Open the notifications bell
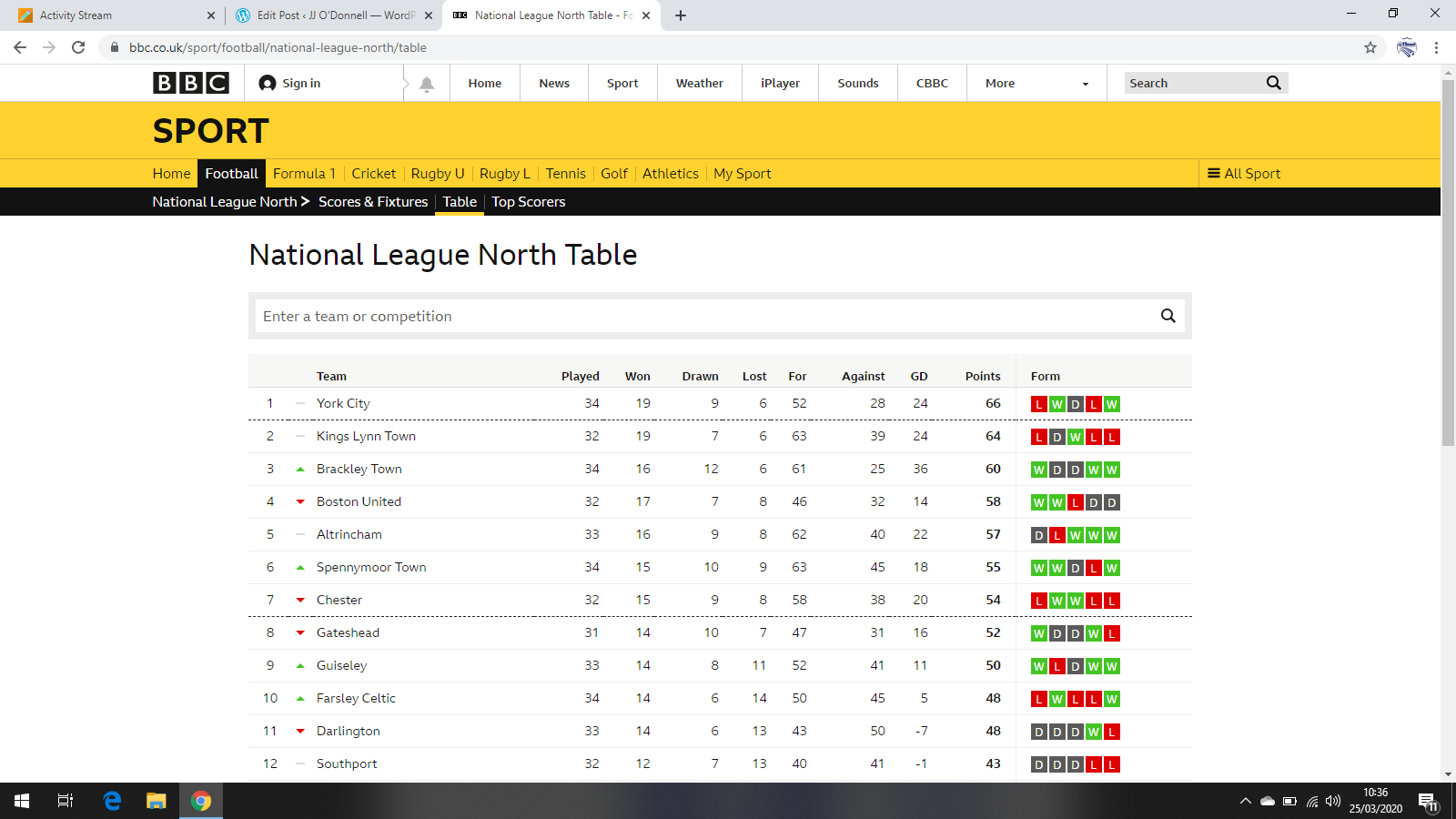This screenshot has width=1456, height=819. point(426,84)
